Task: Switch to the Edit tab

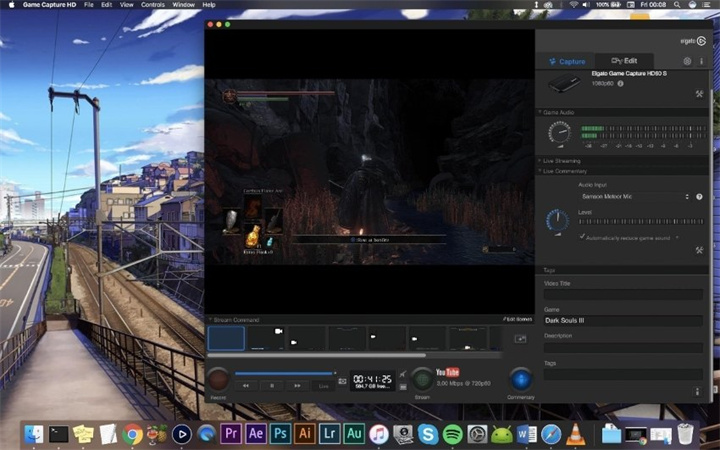Action: point(624,61)
